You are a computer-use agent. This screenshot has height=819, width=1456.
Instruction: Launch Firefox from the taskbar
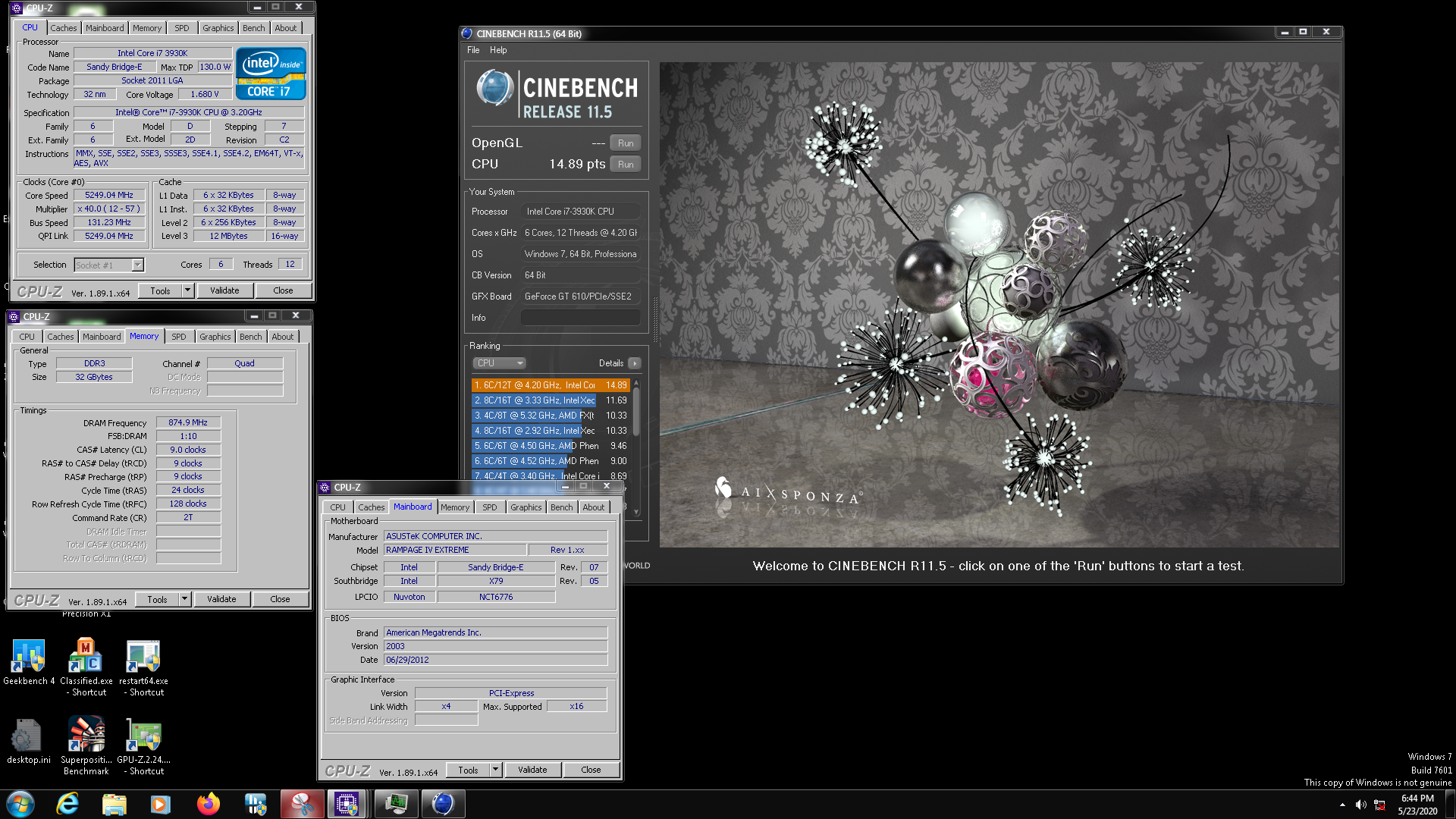pos(208,804)
